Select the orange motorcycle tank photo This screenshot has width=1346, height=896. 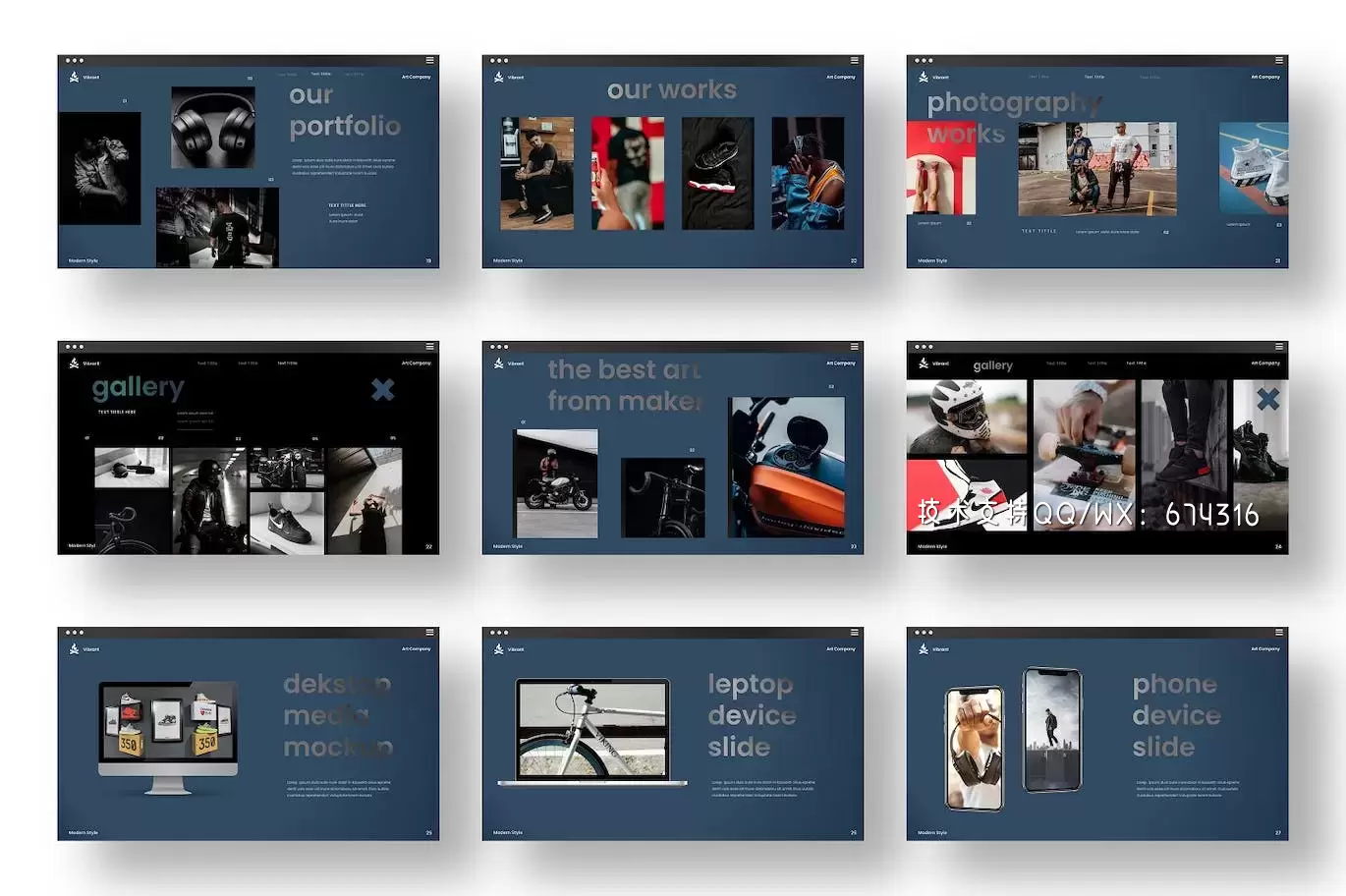pos(787,466)
